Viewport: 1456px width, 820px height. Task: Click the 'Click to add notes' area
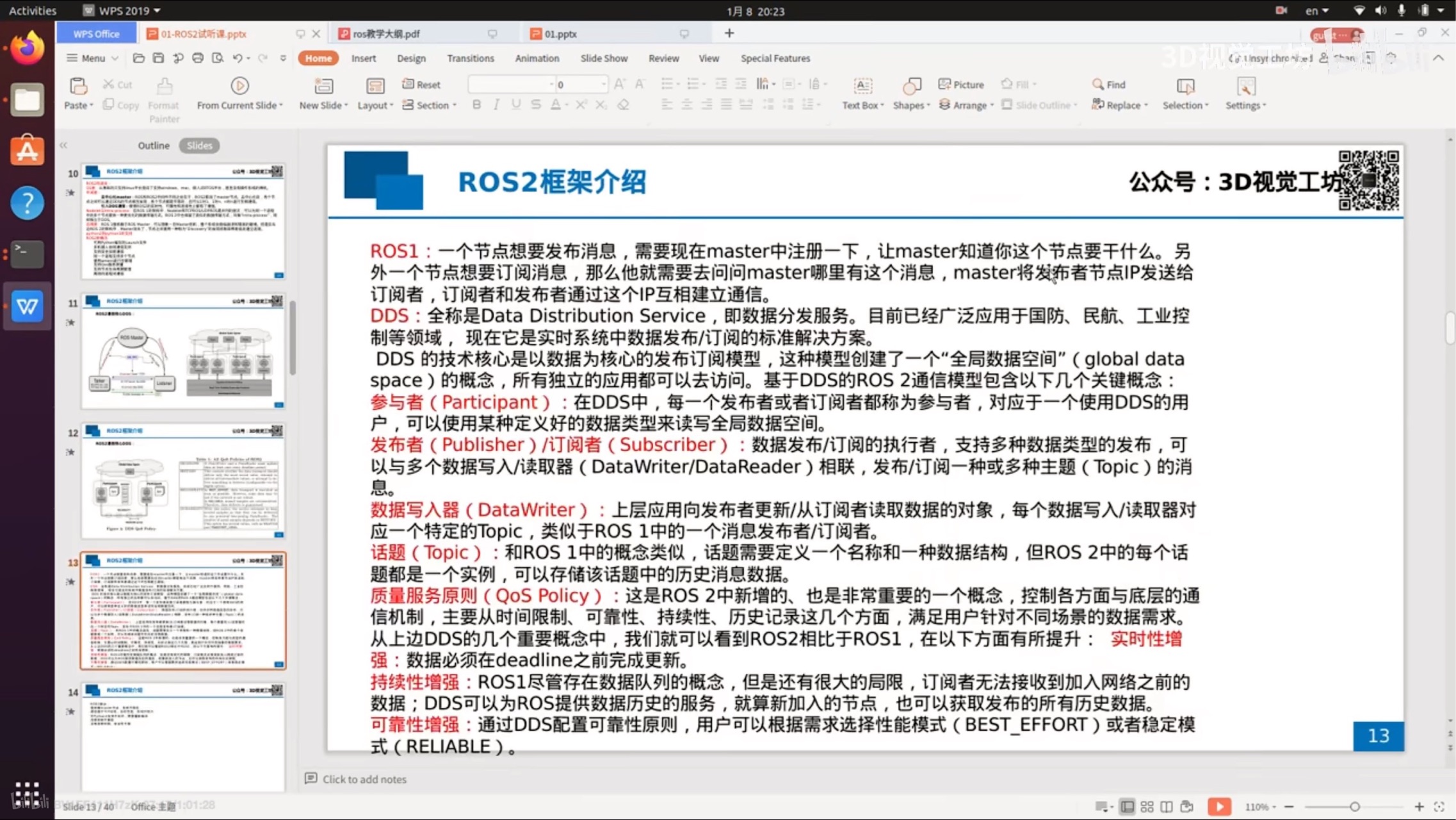(x=364, y=779)
